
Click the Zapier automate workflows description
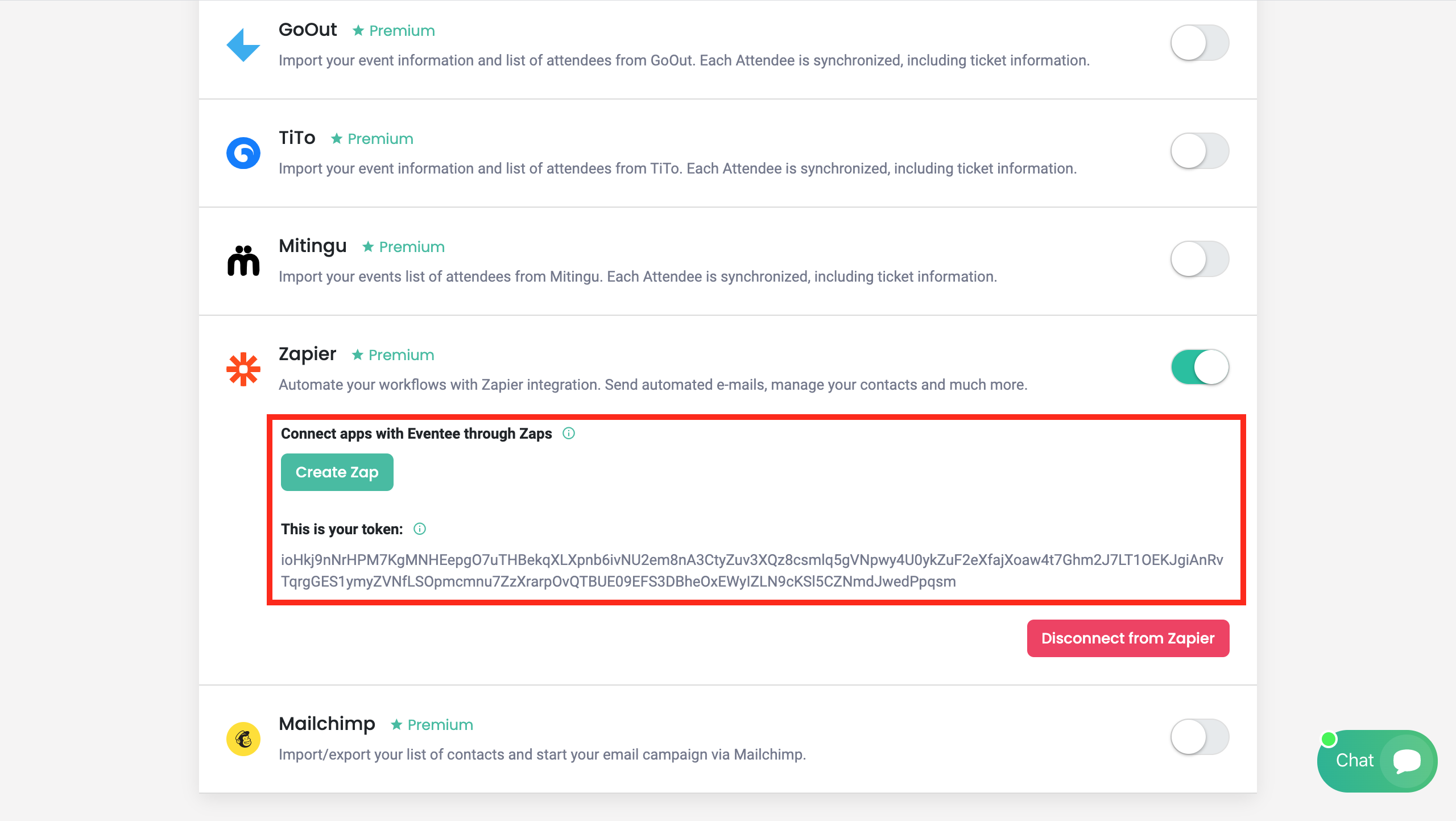click(653, 385)
